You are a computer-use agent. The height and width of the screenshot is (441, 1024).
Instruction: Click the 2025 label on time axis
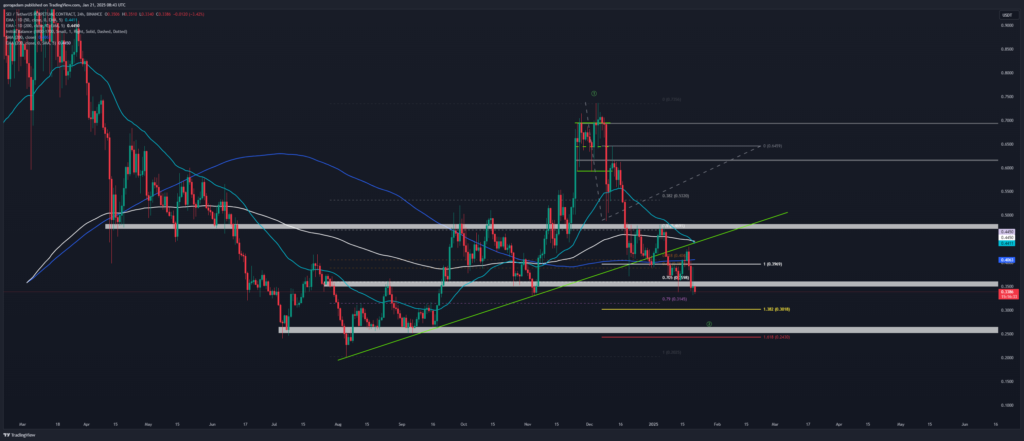653,424
